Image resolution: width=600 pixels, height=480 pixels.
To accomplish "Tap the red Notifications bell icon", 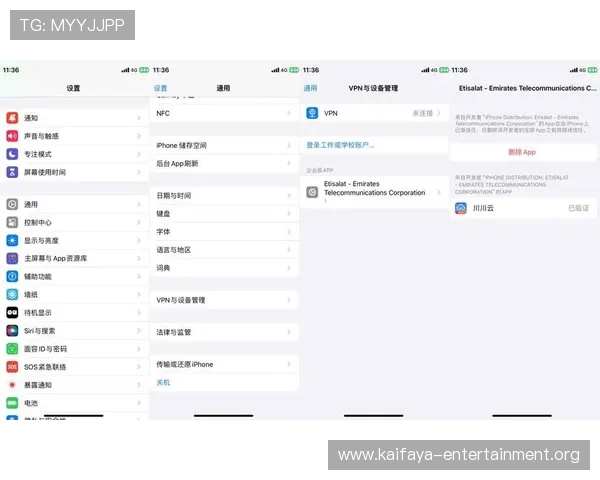I will tap(12, 118).
